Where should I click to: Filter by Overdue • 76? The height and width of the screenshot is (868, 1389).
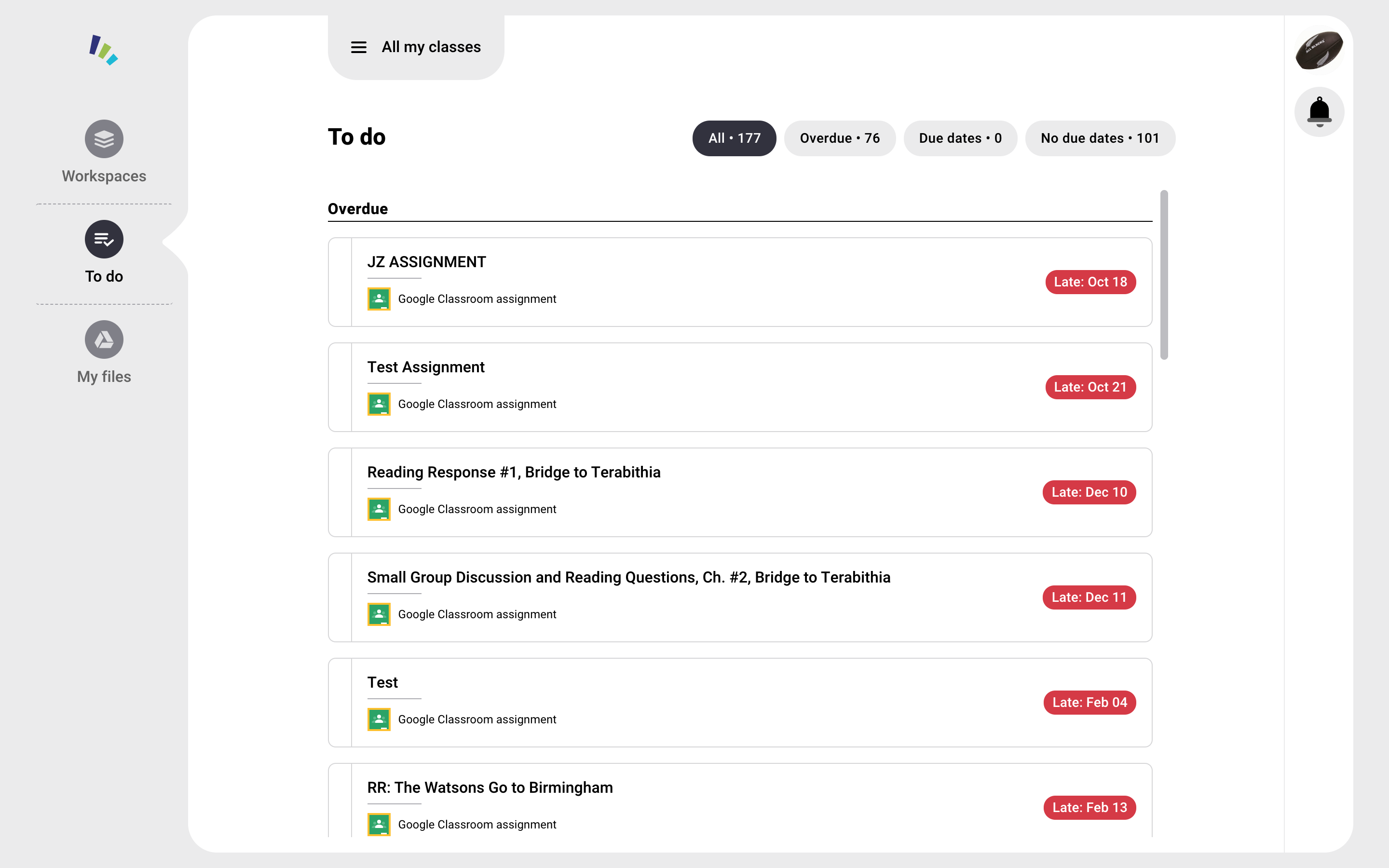point(840,138)
